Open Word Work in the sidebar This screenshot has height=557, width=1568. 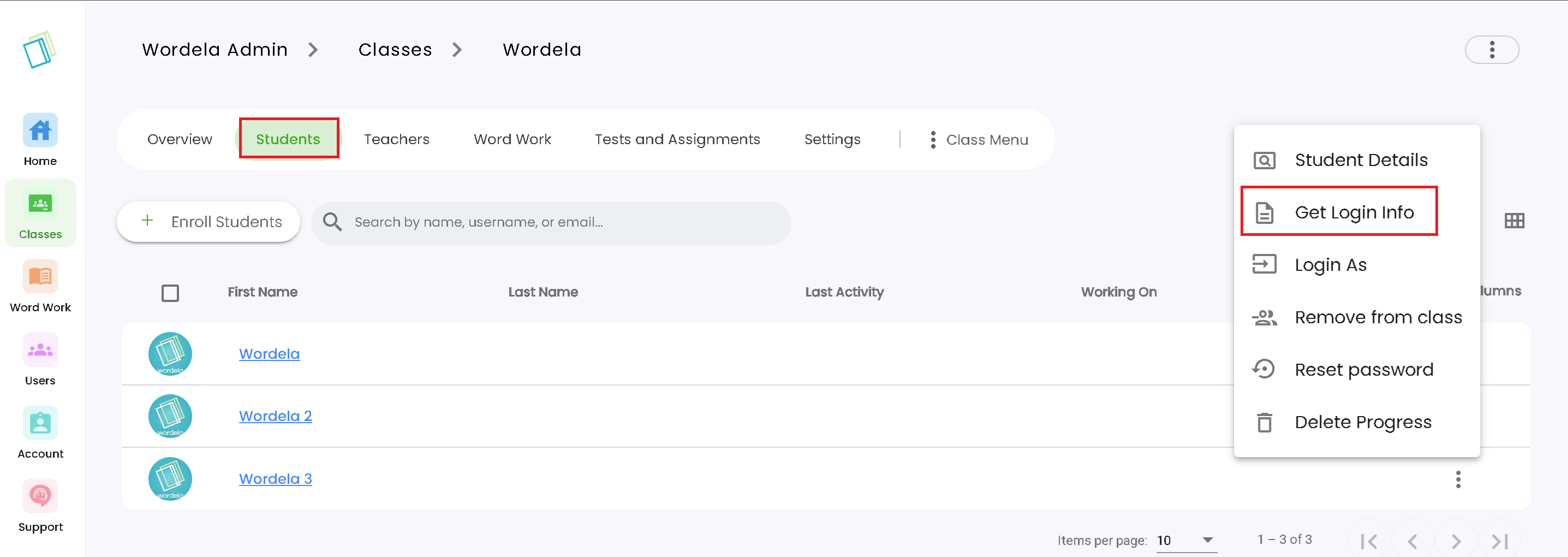point(40,277)
